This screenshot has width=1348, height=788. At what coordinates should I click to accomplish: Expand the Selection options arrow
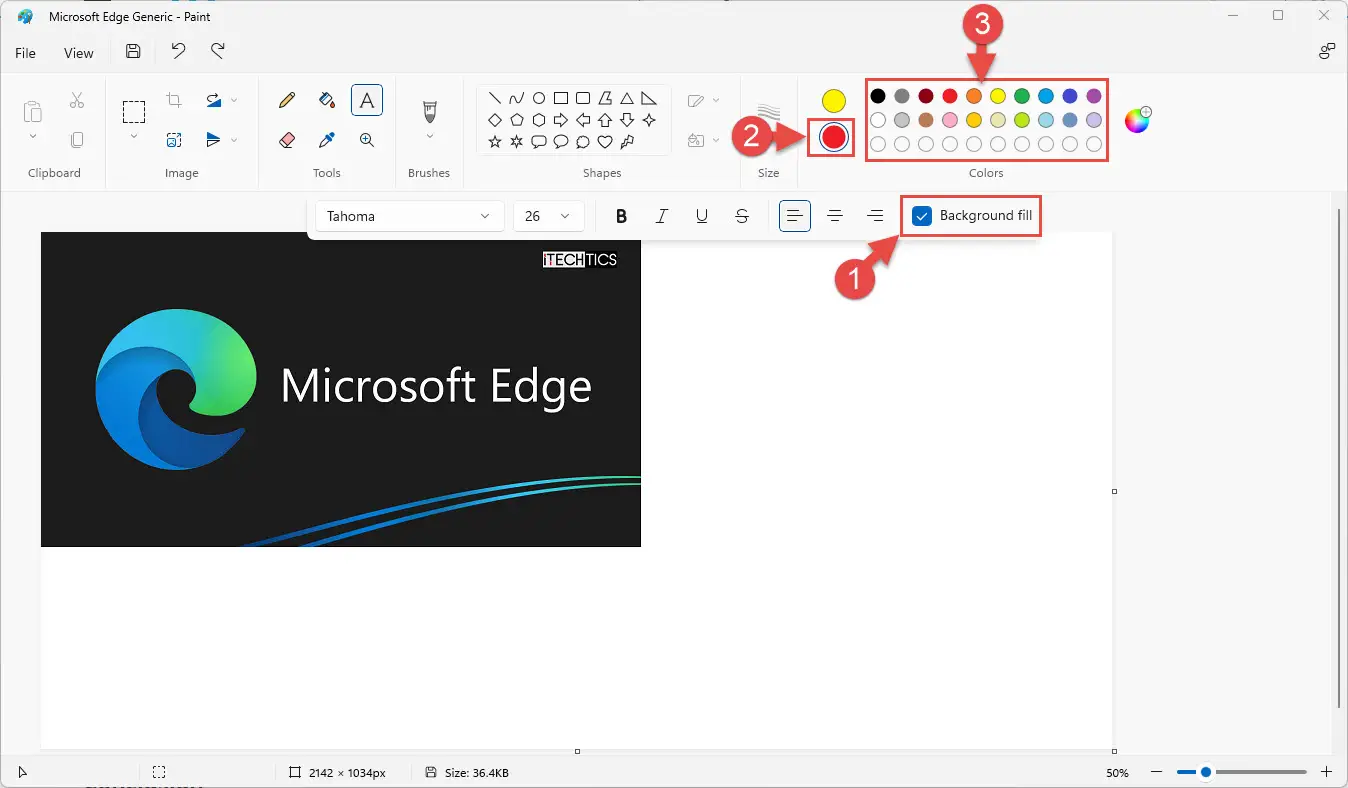tap(134, 136)
